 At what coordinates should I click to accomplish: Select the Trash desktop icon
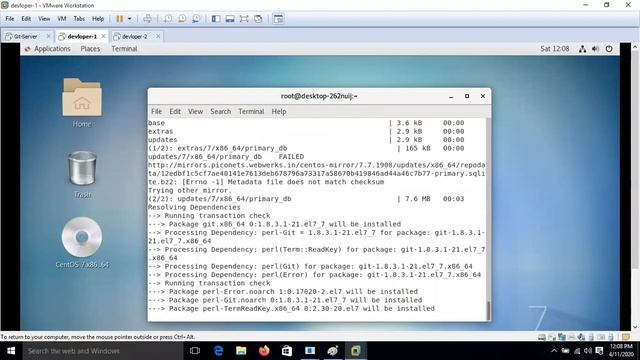tap(82, 175)
